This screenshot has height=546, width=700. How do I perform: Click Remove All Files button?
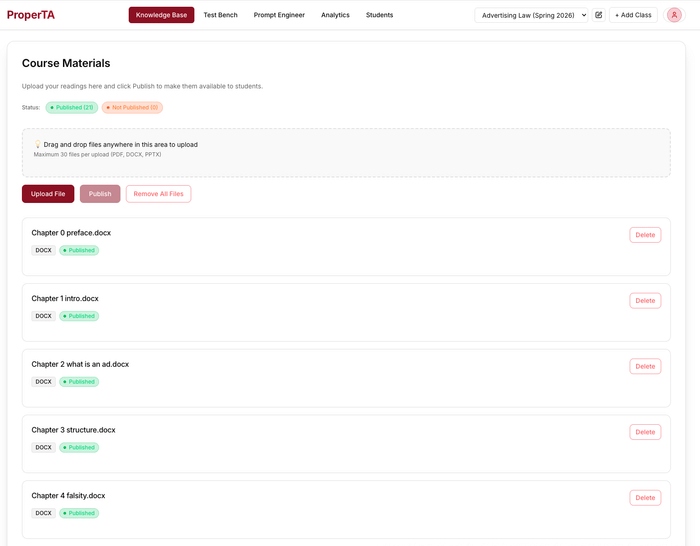(x=158, y=194)
